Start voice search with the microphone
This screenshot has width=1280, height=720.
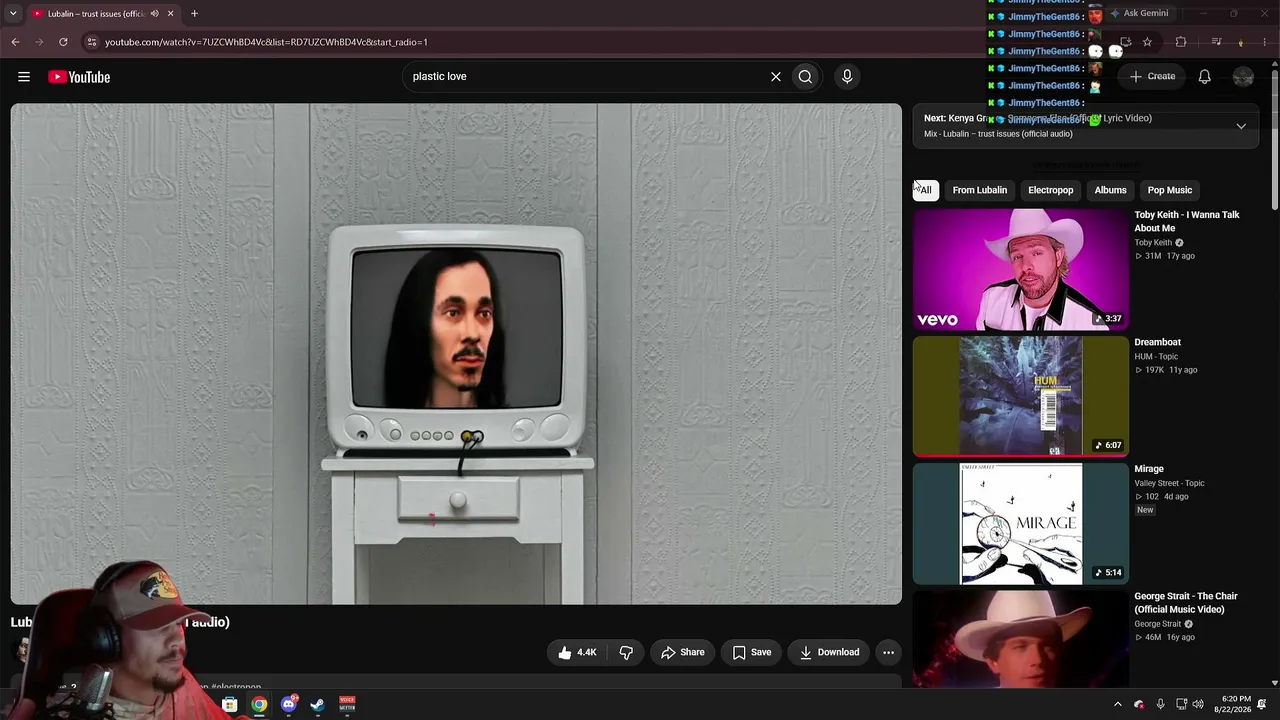(x=847, y=77)
